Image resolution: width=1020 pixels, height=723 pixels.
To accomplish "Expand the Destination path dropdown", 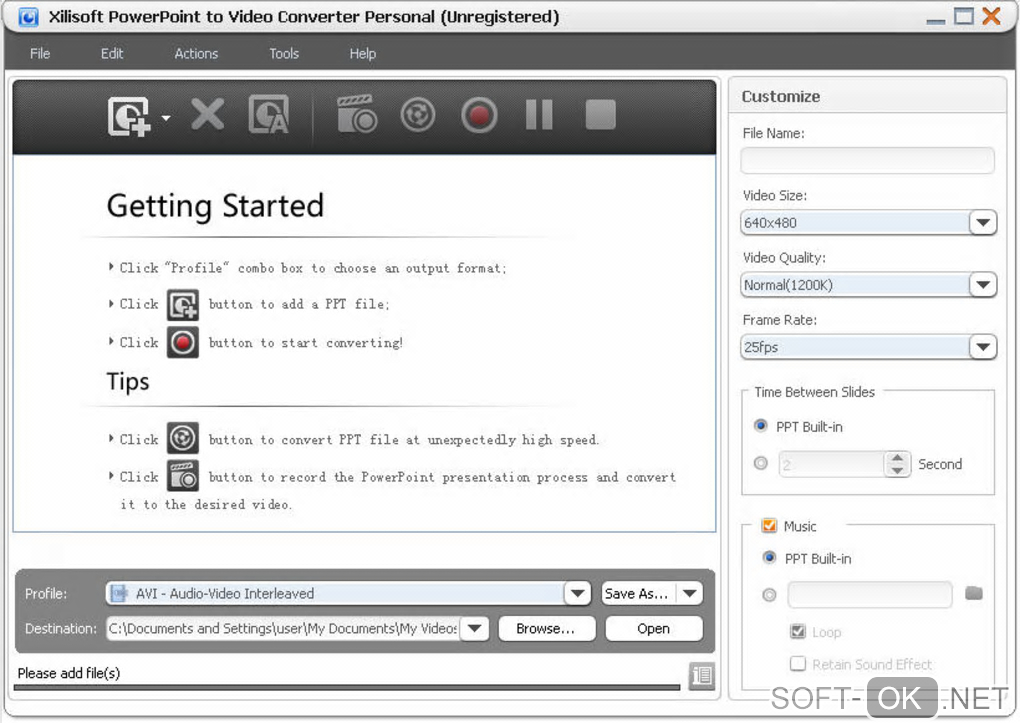I will coord(475,628).
